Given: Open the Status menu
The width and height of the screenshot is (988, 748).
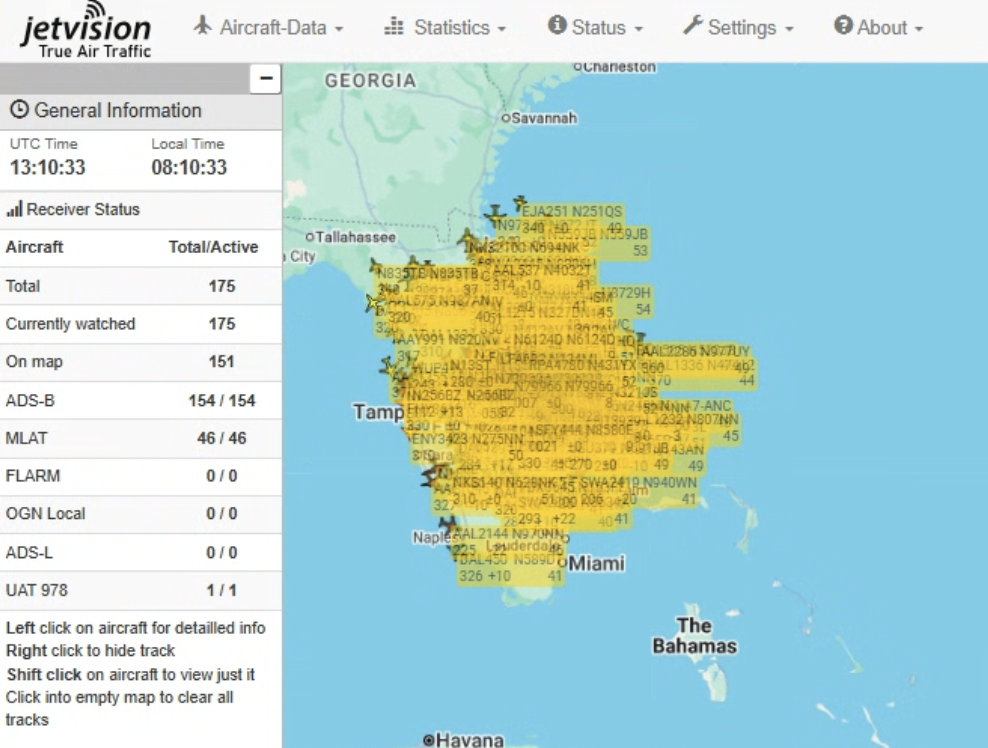Looking at the screenshot, I should 597,28.
